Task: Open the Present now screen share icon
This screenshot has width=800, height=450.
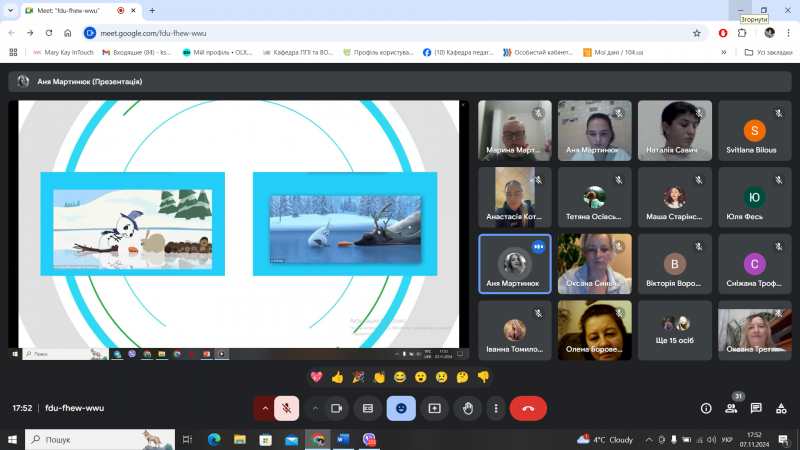Action: point(434,408)
